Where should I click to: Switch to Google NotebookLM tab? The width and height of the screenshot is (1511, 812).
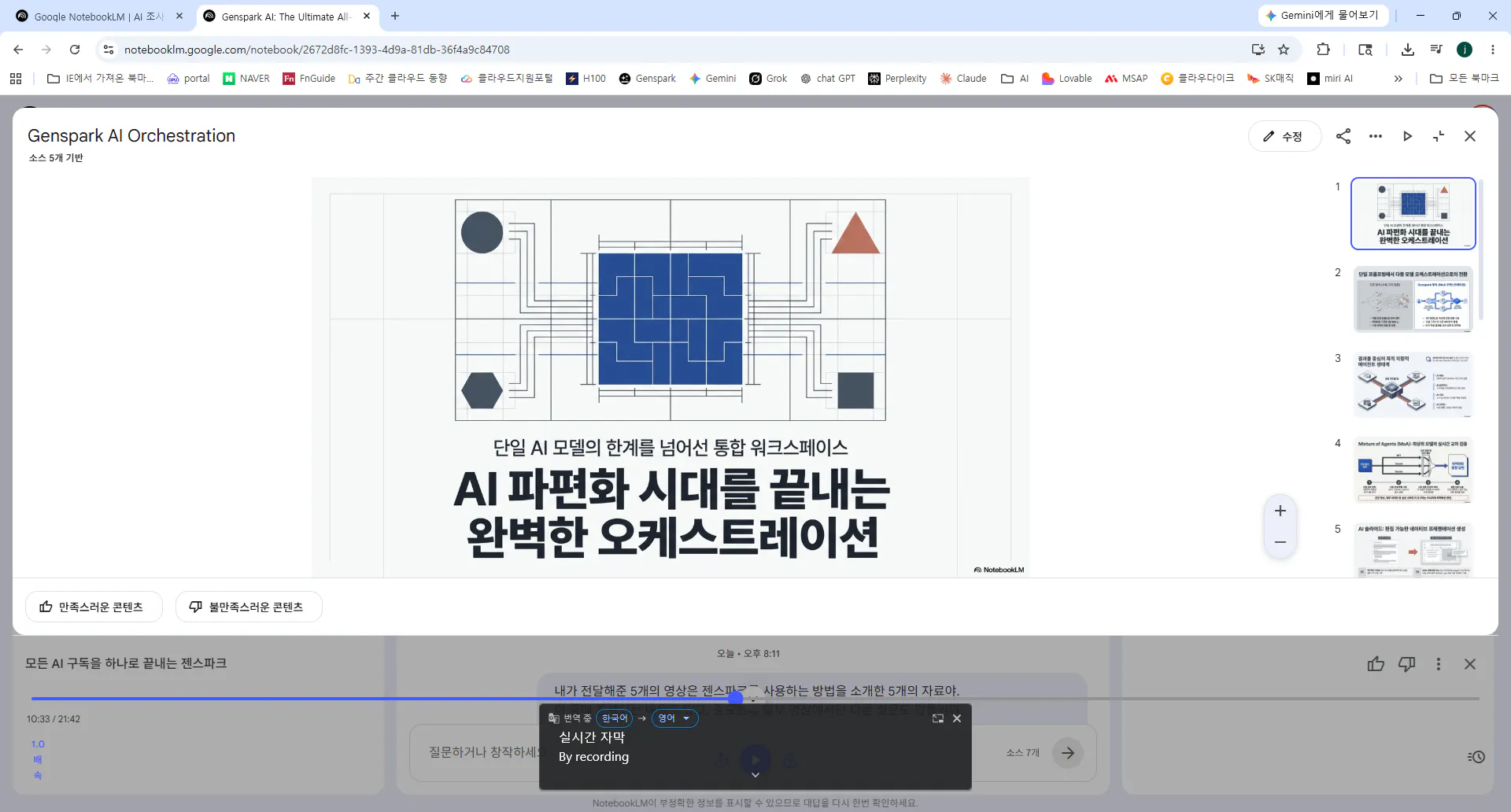pos(100,16)
